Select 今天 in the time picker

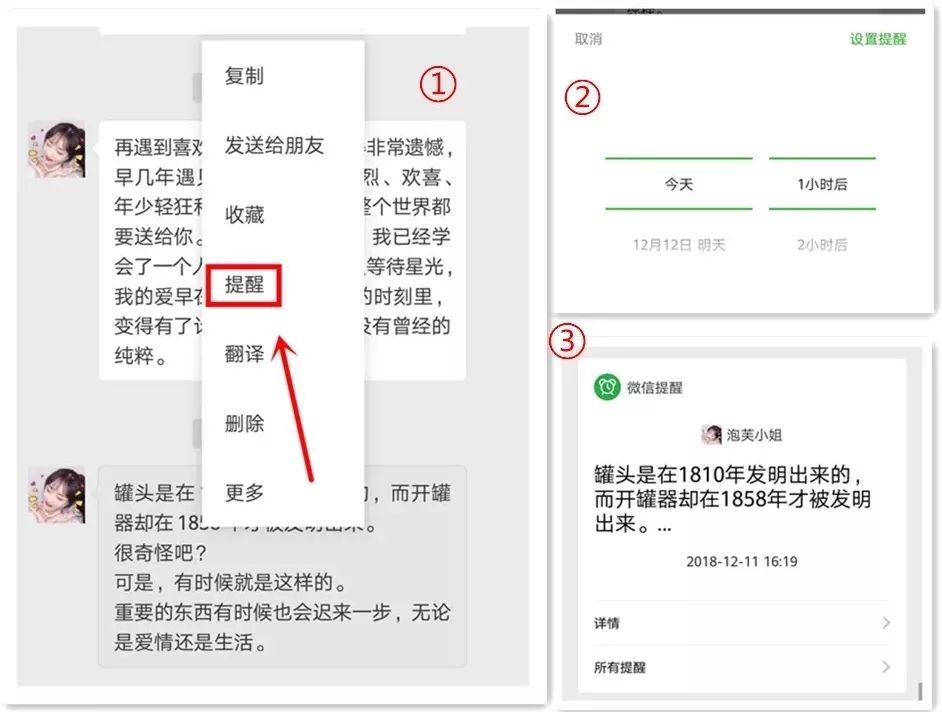pyautogui.click(x=679, y=184)
